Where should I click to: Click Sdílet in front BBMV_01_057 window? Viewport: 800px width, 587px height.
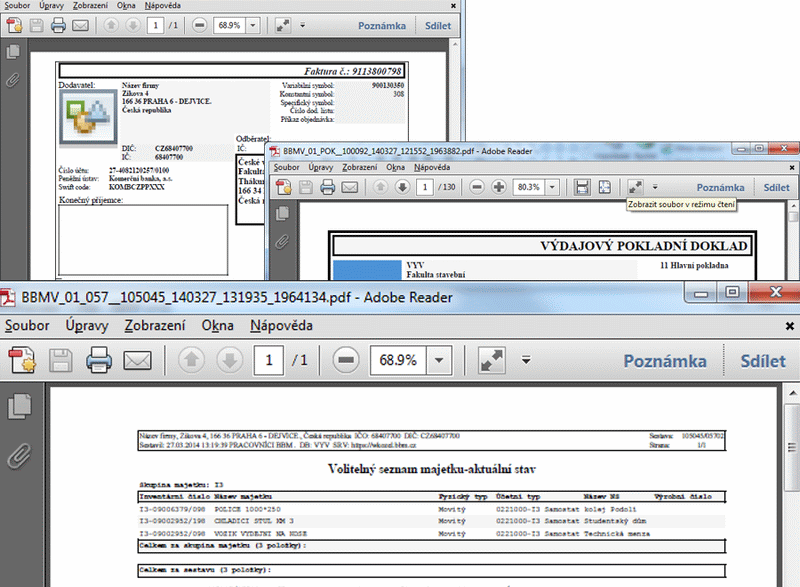[763, 361]
